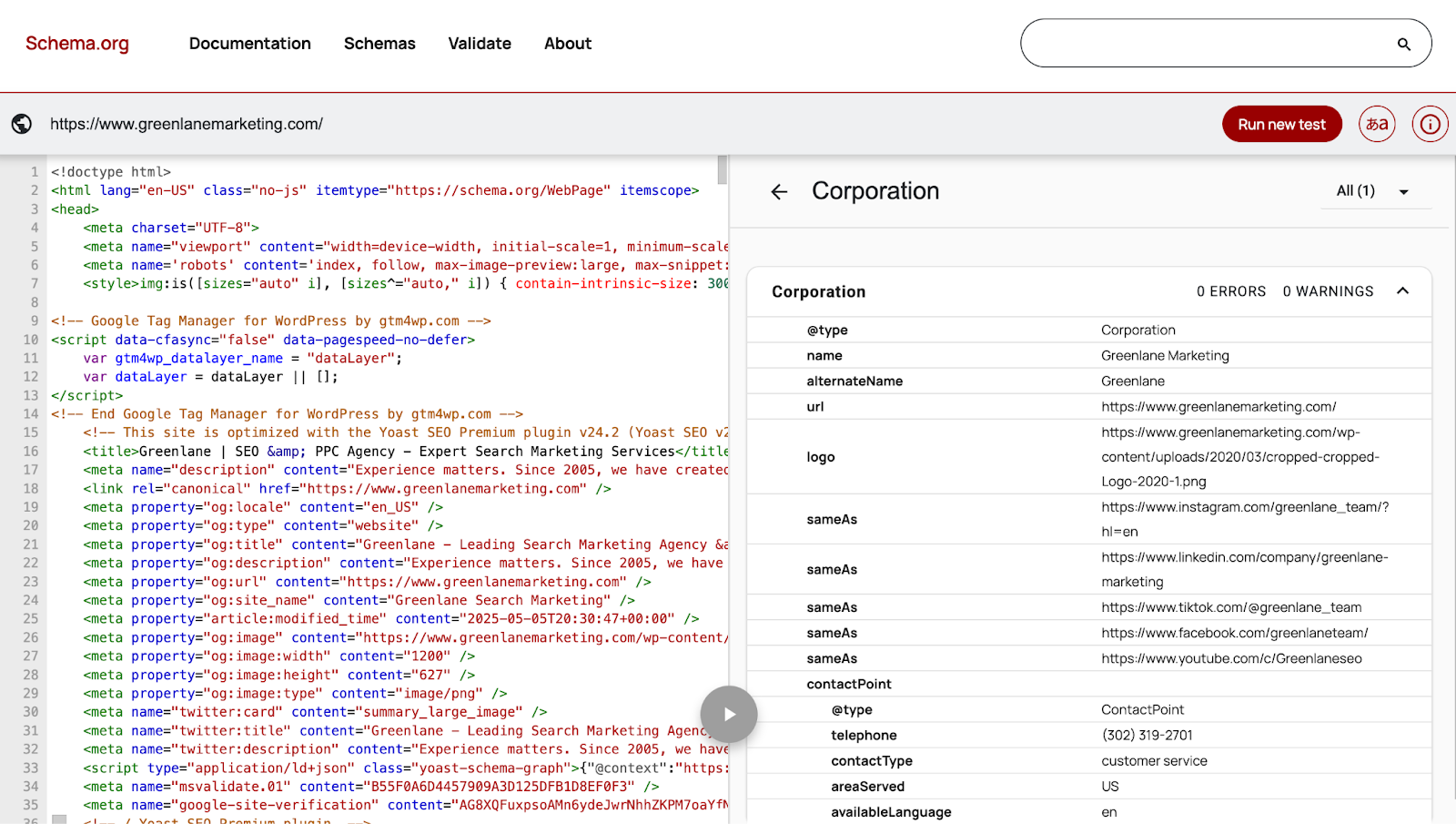Click the Facebook sameAs URL
Viewport: 1456px width, 824px height.
1235,633
